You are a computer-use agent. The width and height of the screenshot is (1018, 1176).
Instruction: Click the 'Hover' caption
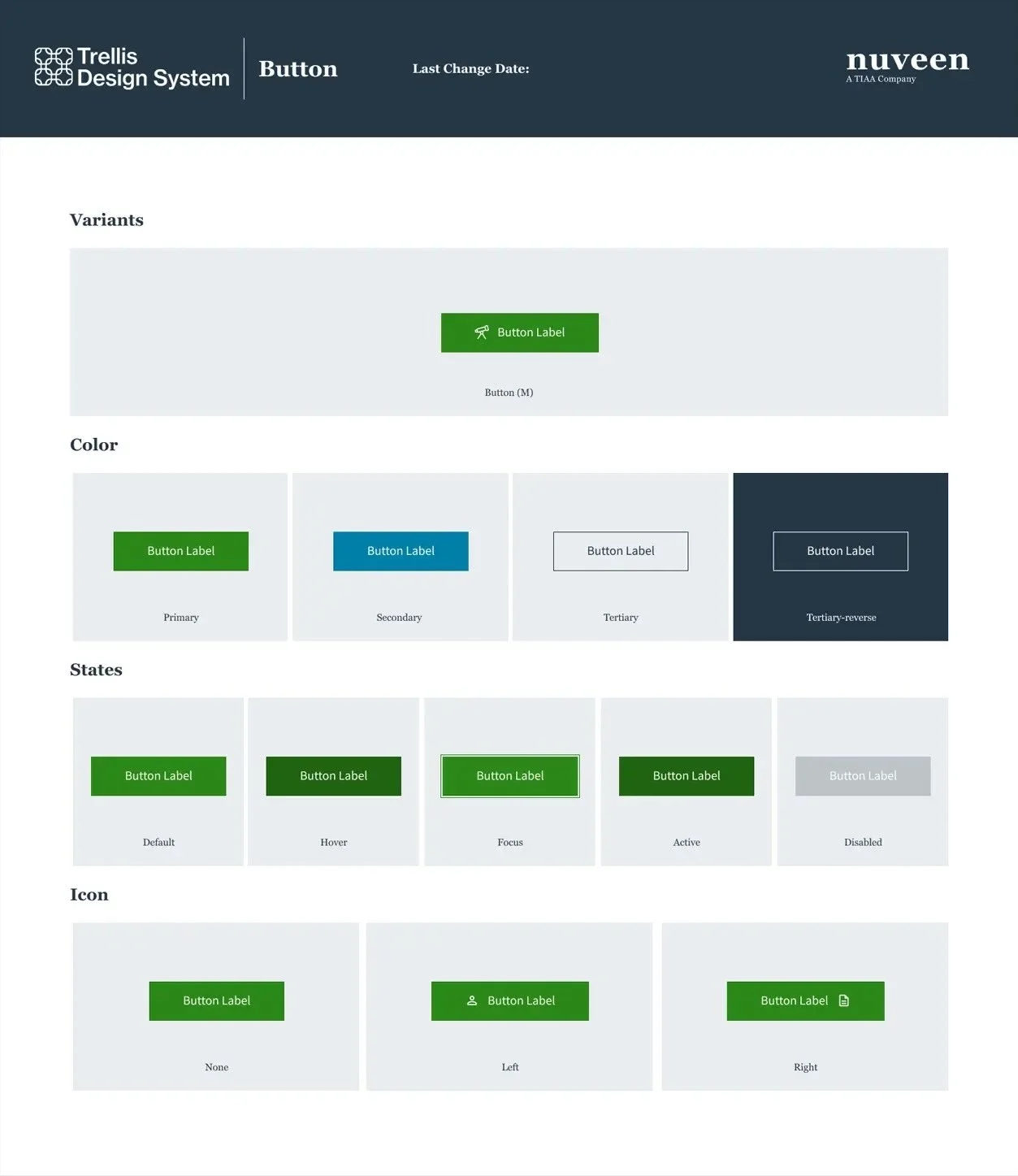pyautogui.click(x=334, y=843)
